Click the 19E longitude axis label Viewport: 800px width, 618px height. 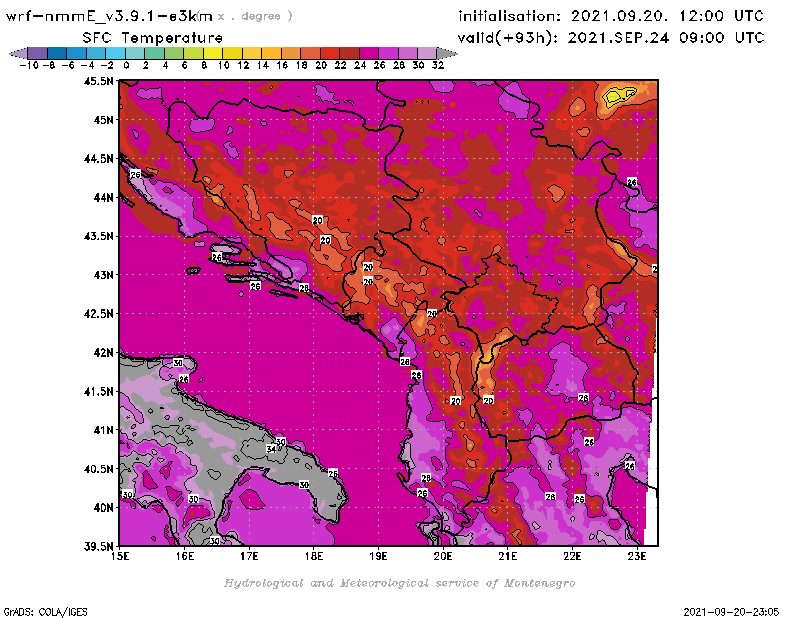click(378, 556)
